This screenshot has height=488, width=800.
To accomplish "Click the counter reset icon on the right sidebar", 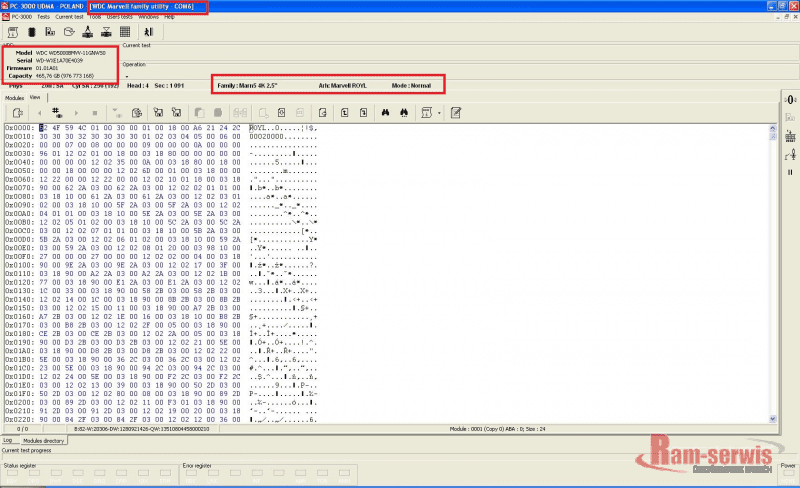I will 790,100.
